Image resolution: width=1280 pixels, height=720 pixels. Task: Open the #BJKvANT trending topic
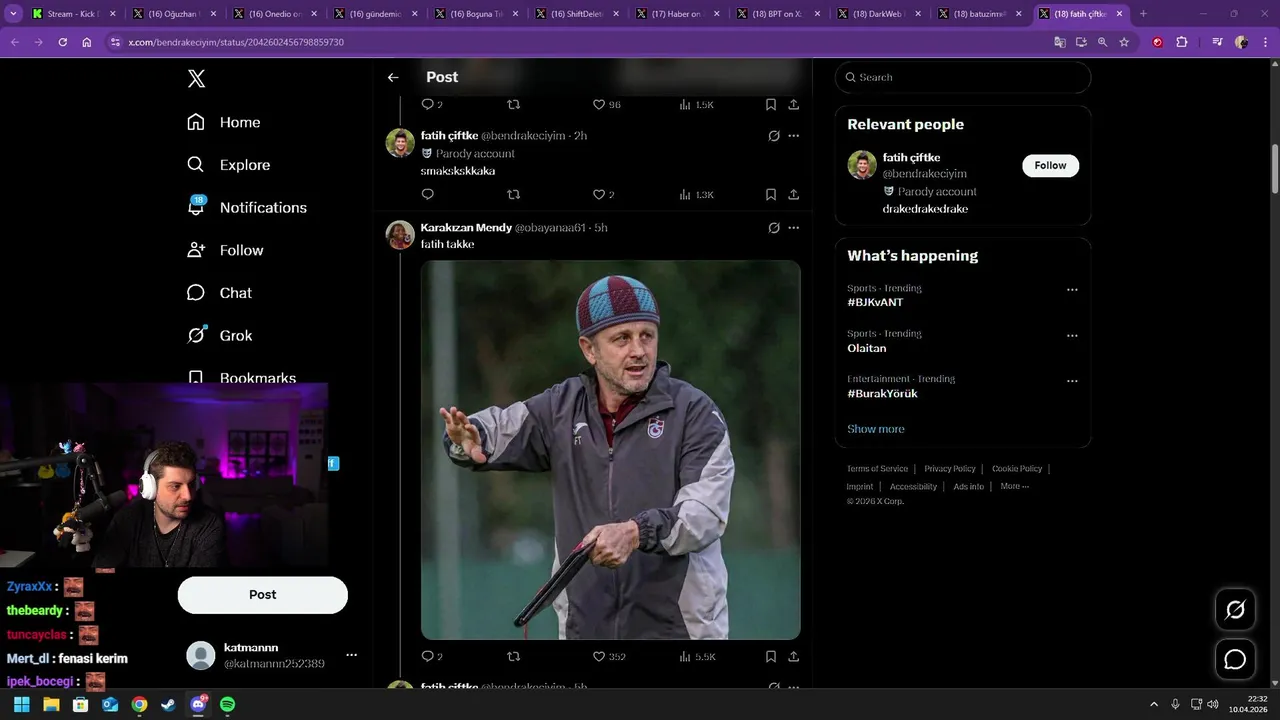tap(875, 302)
